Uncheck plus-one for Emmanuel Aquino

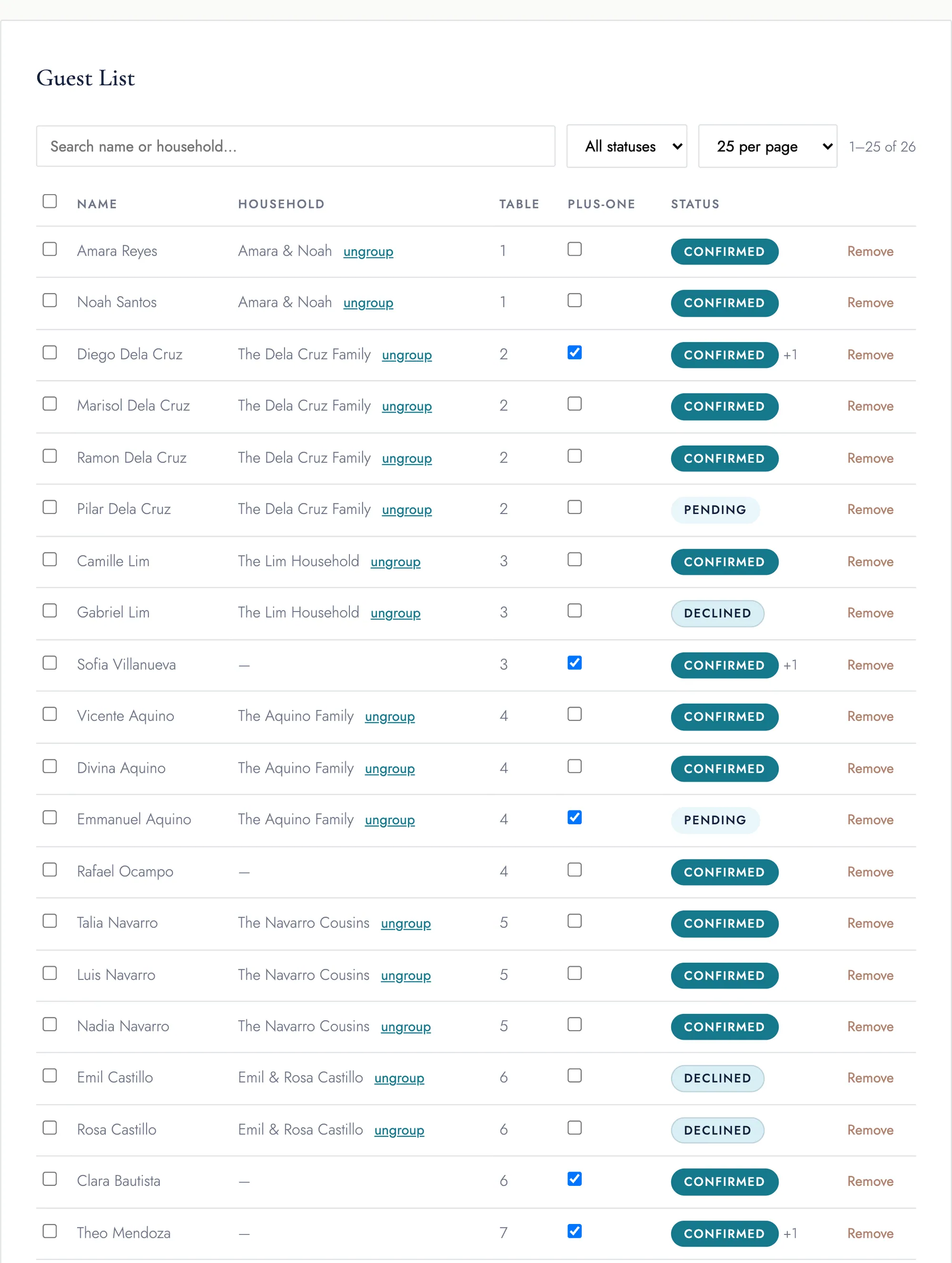tap(575, 818)
